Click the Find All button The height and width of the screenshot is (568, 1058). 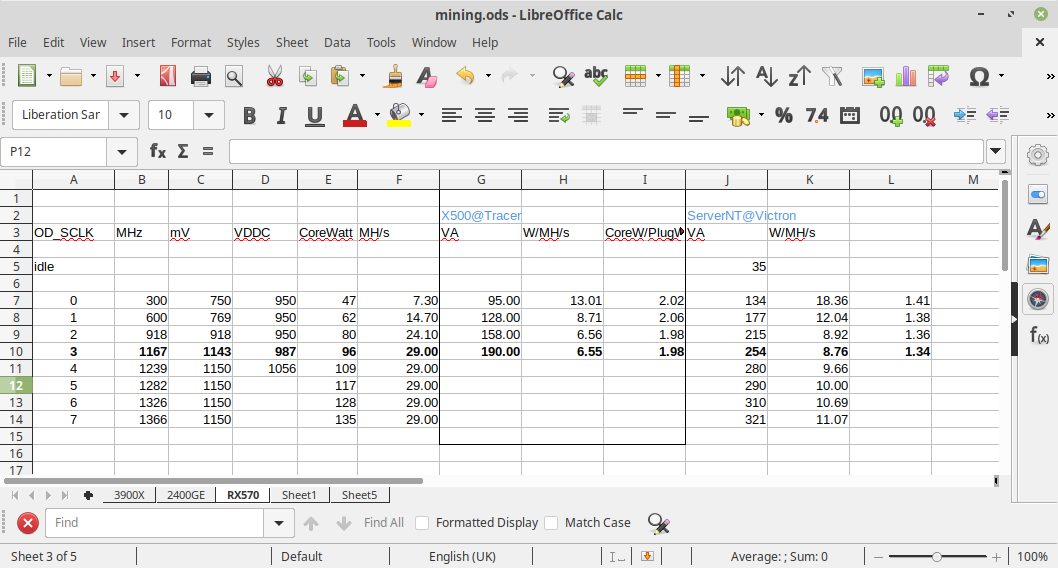point(384,522)
